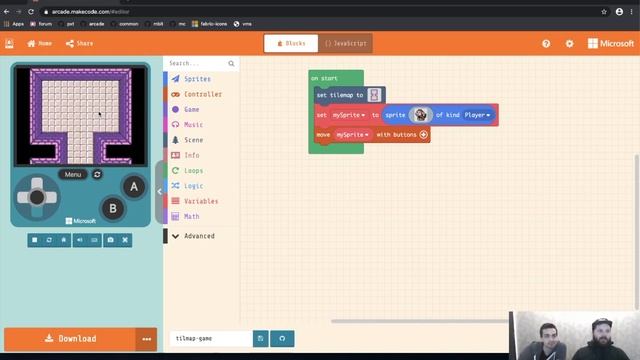Open the Apps bookmarks shortcut
Viewport: 640px width, 360px height.
click(14, 24)
